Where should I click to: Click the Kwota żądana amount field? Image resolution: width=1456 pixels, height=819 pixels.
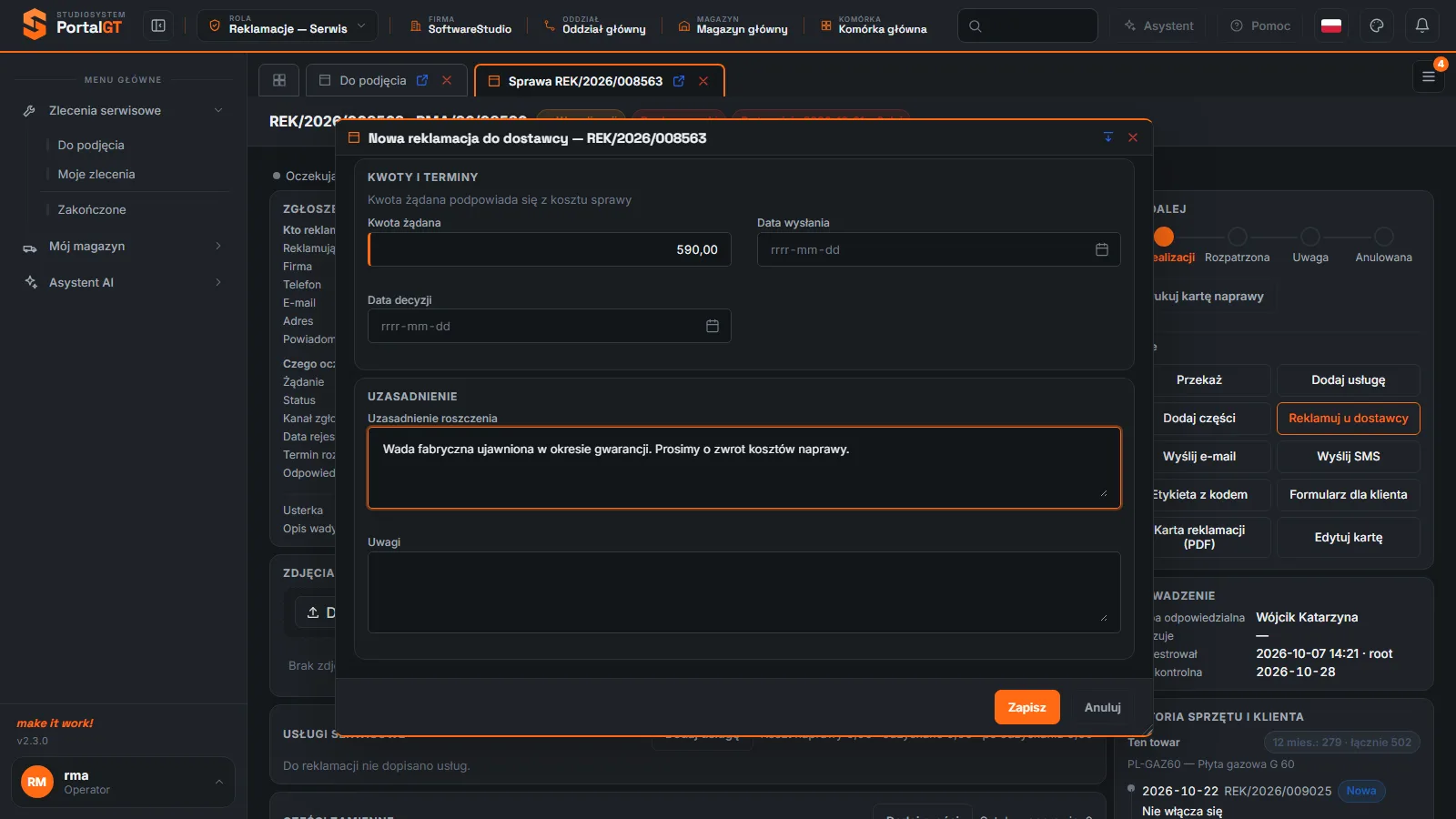point(550,249)
